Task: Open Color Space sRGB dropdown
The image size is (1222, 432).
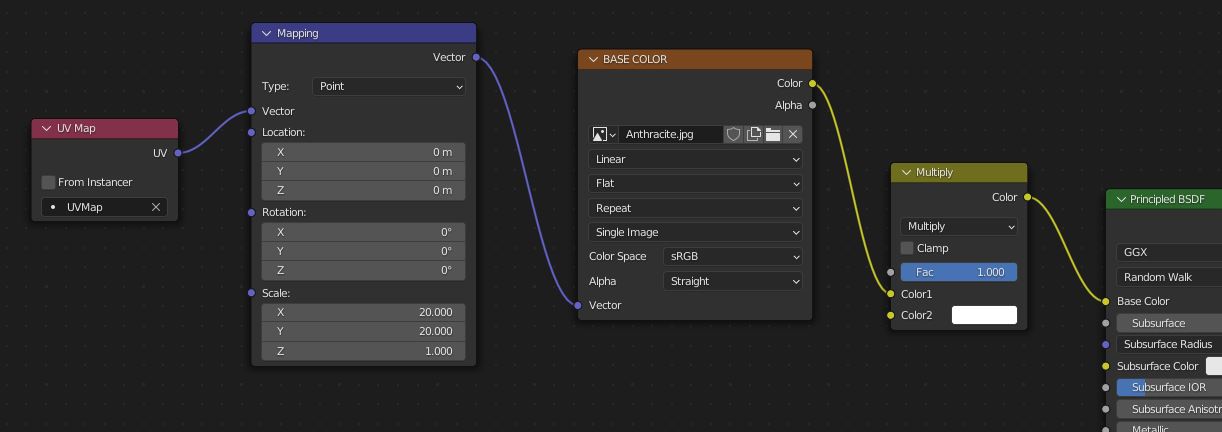Action: (x=733, y=256)
